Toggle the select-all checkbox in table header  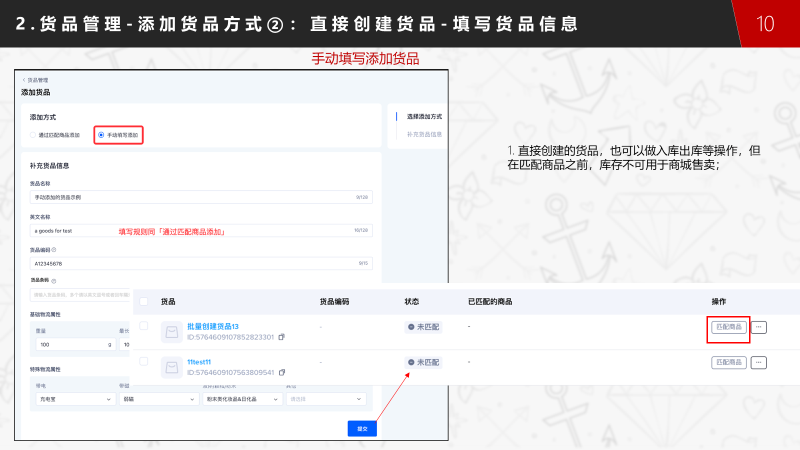click(144, 300)
